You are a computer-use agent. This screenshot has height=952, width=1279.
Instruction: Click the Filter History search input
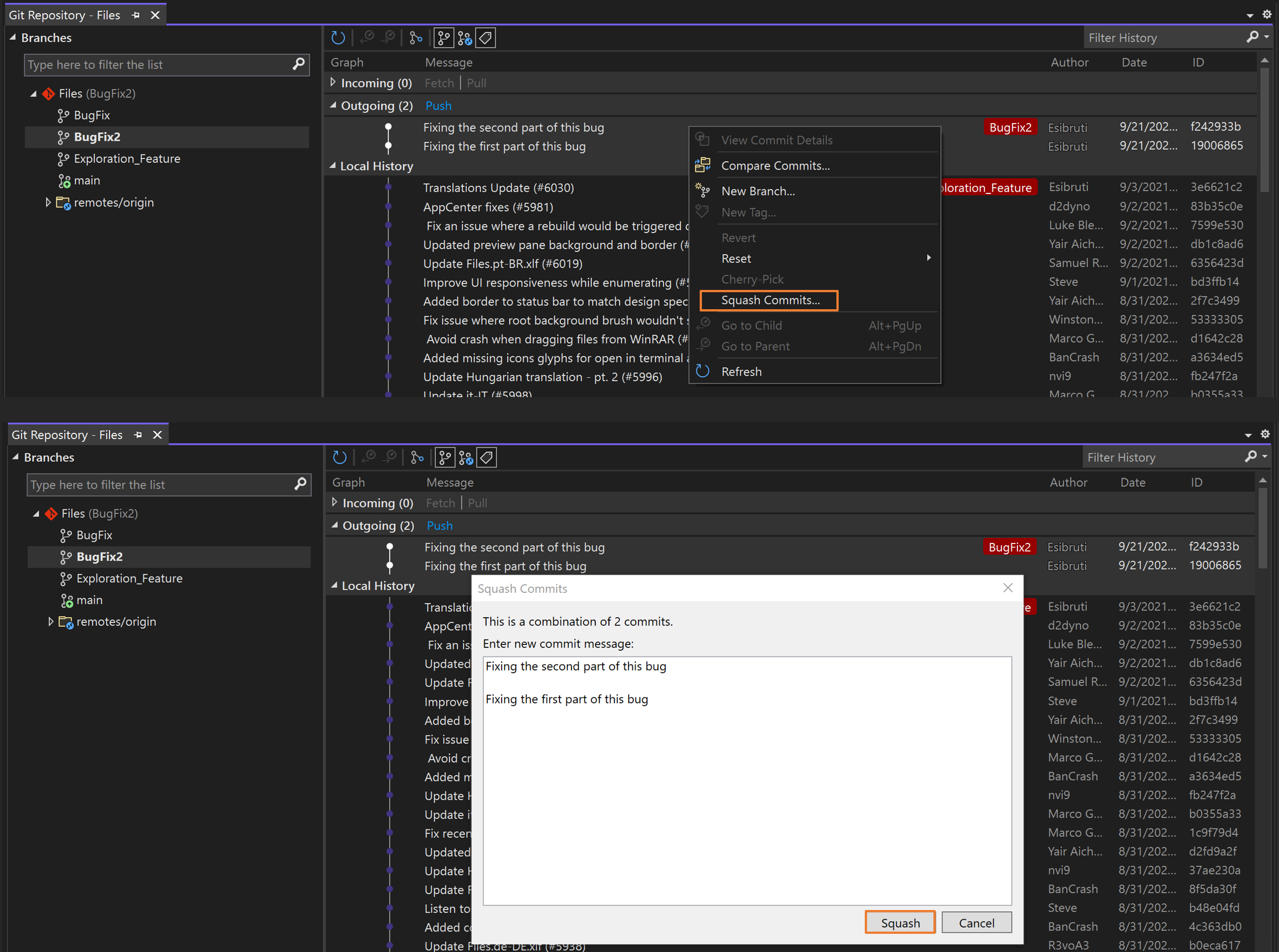[x=1165, y=38]
